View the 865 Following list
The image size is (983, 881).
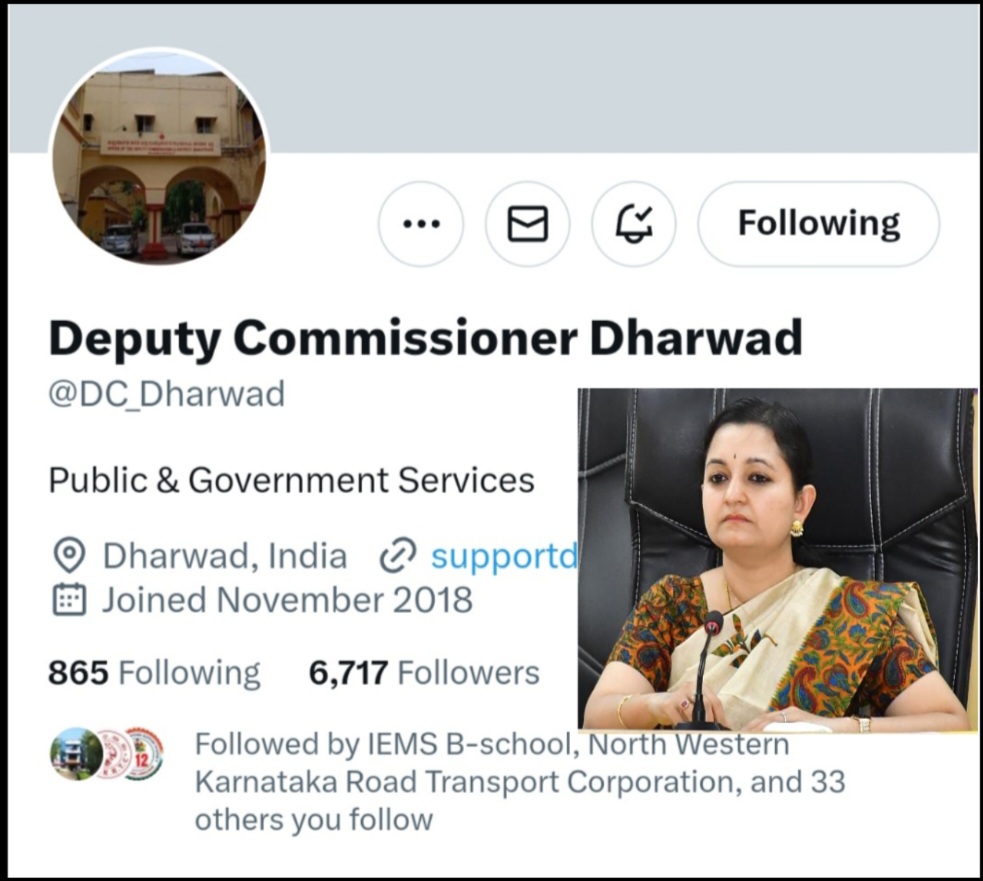click(154, 672)
